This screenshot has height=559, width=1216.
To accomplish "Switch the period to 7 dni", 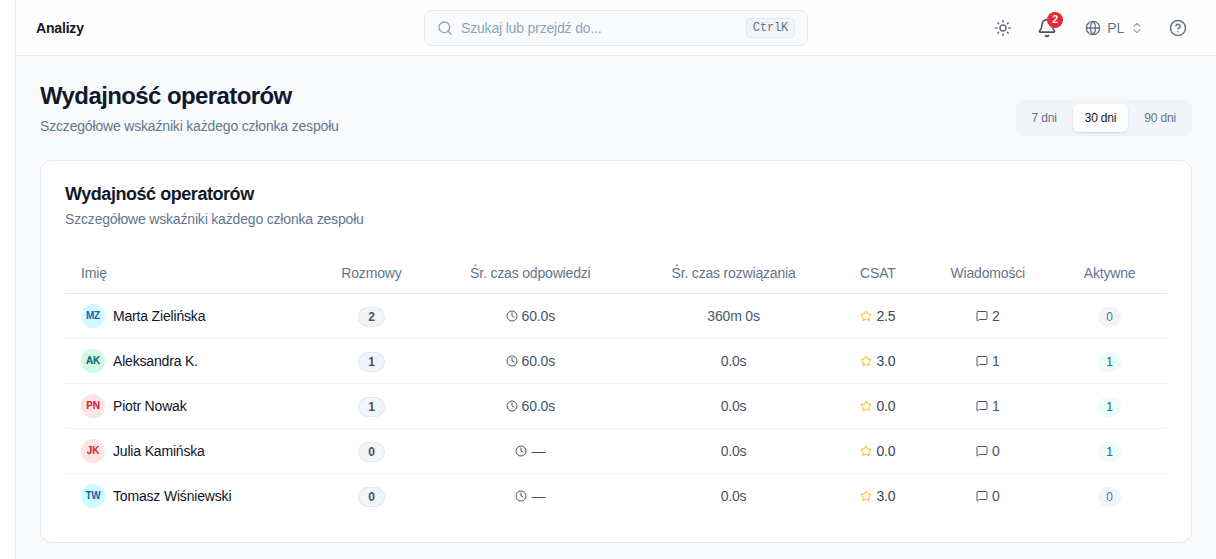I will tap(1044, 118).
